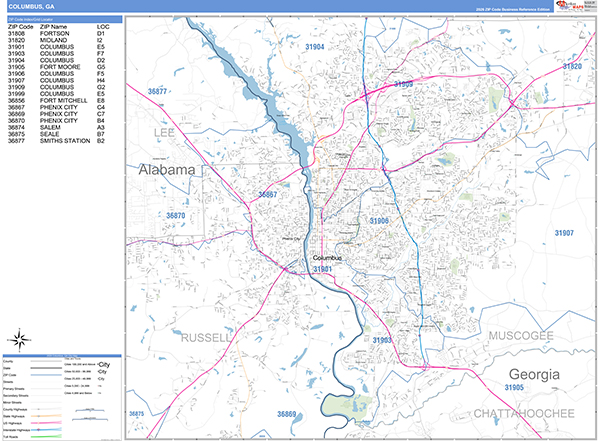Screen dimensions: 600x441
Task: Click the MUSCOGEE county label on map
Action: (521, 336)
